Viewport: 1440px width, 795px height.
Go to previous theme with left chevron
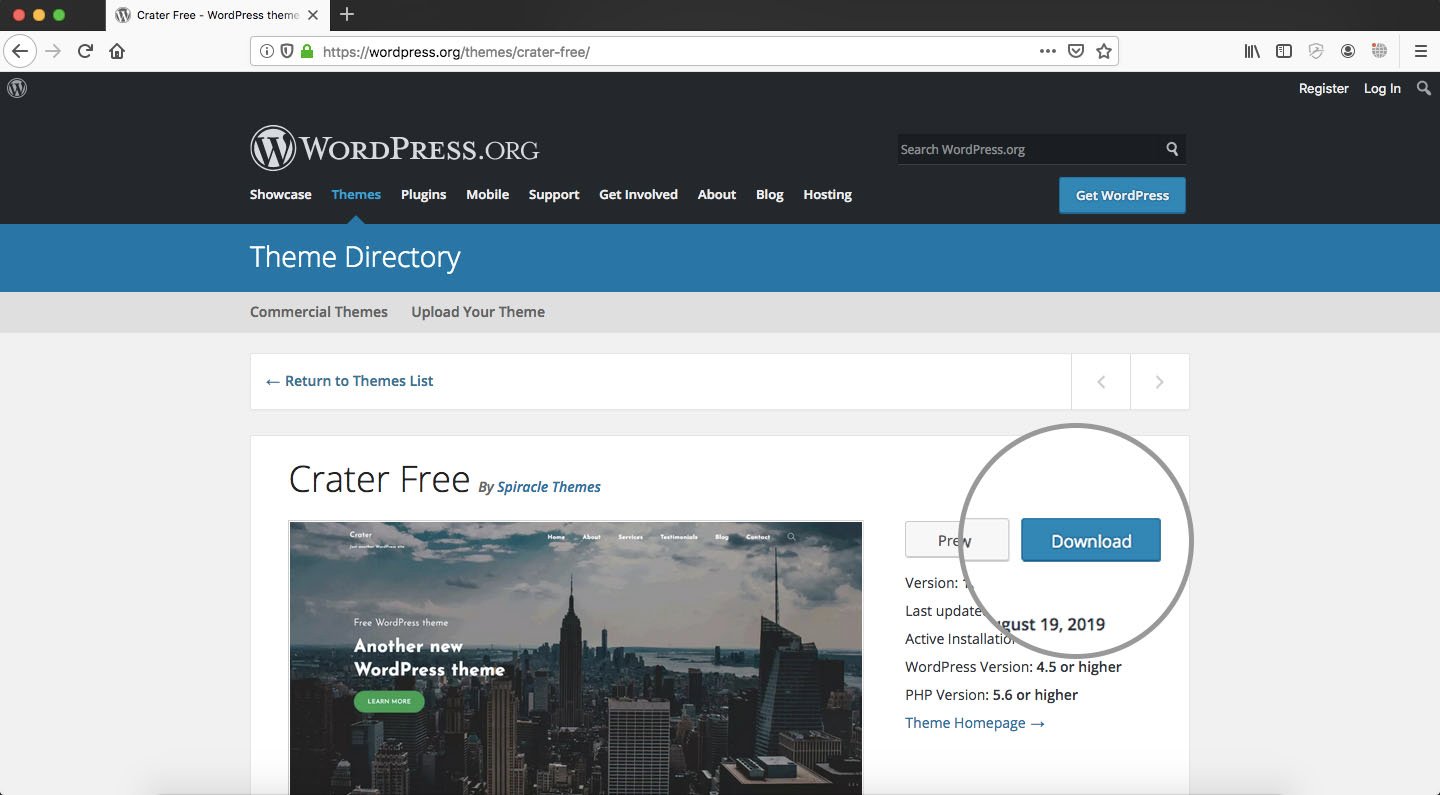pyautogui.click(x=1101, y=381)
